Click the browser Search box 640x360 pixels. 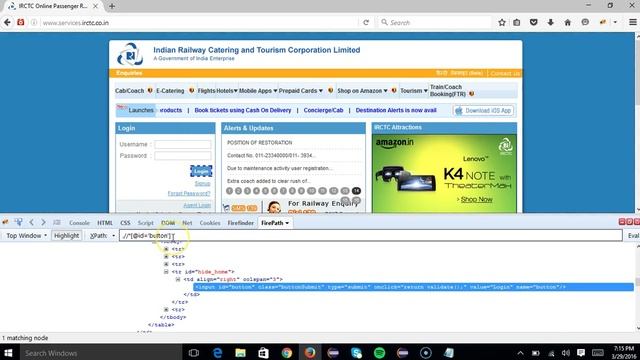pyautogui.click(x=435, y=22)
